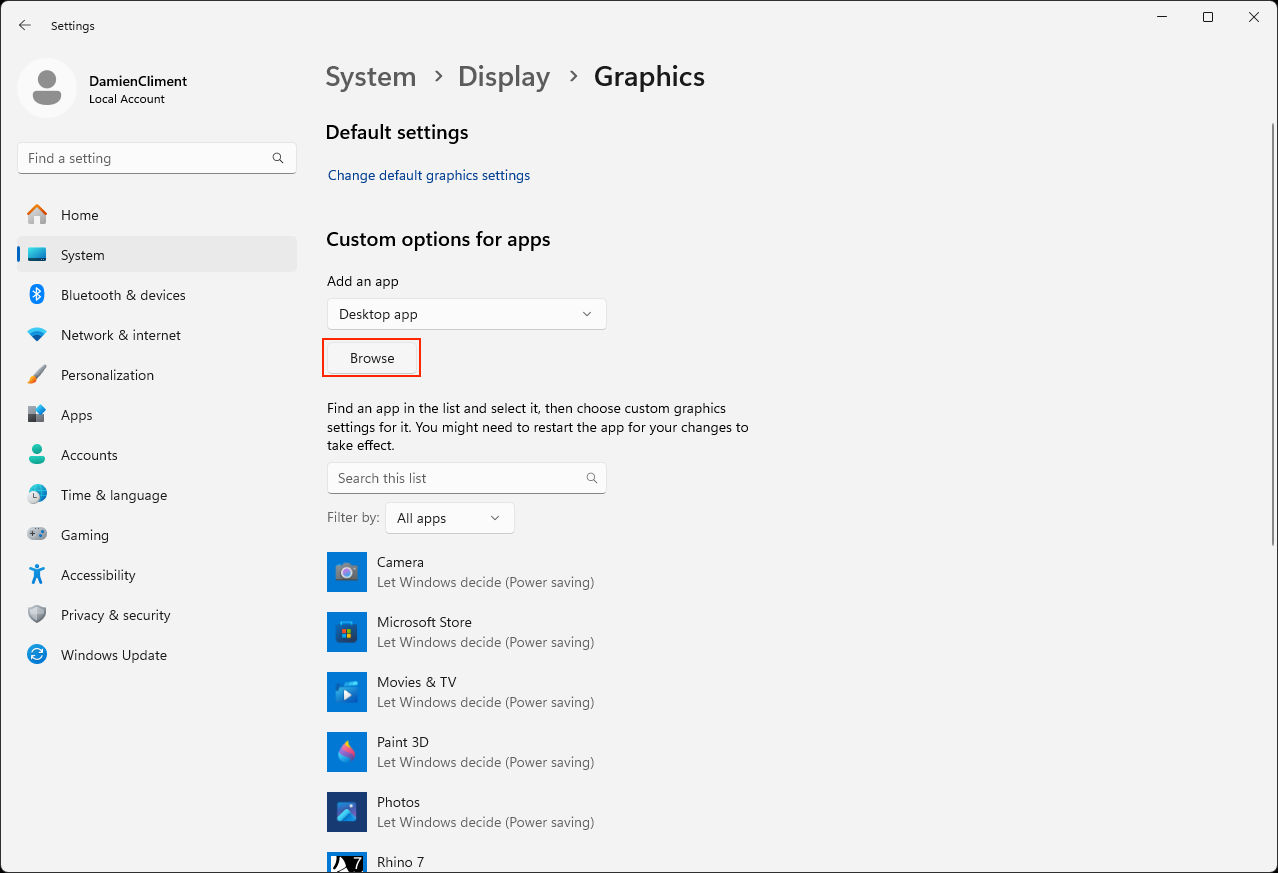Select Rhino 7 entry text

[400, 862]
